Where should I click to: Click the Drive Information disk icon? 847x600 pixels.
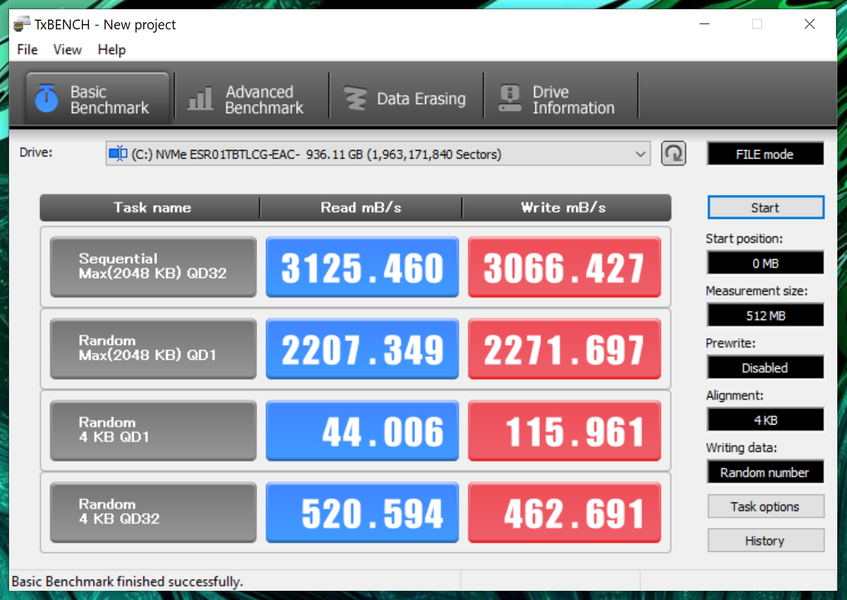pyautogui.click(x=510, y=98)
